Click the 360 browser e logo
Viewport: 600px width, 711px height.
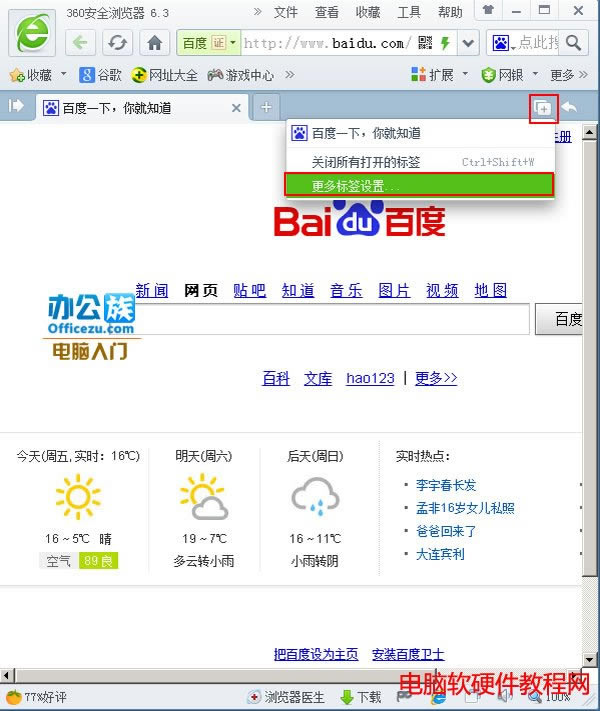(x=32, y=33)
